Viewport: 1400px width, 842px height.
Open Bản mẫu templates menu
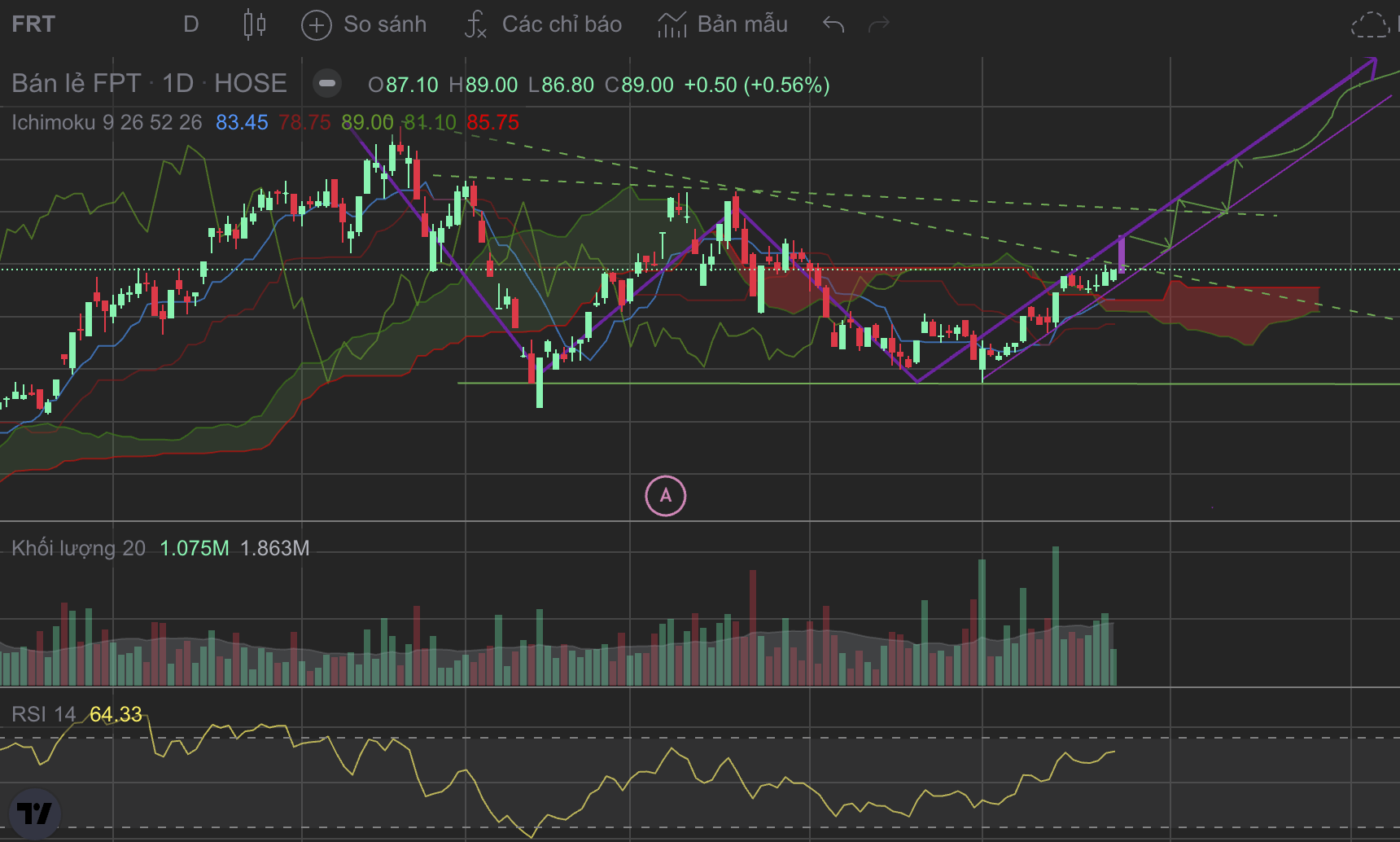(x=723, y=24)
